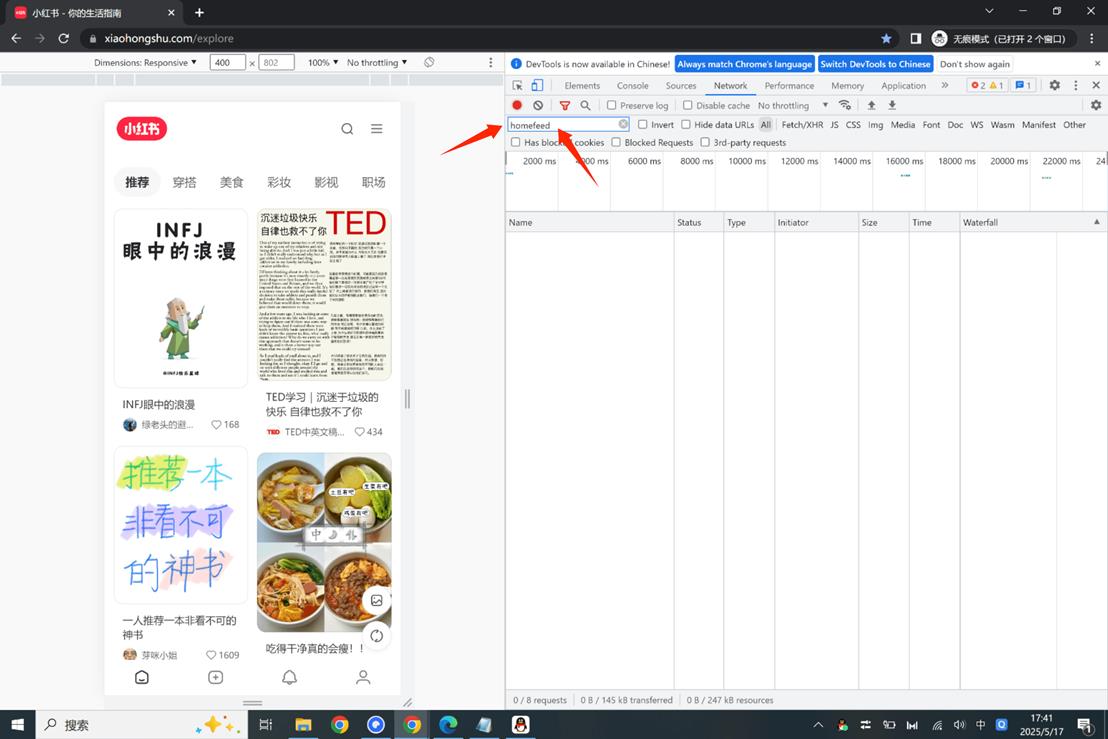Open the Dimensions Responsive dropdown
Viewport: 1108px width, 739px height.
coord(146,62)
